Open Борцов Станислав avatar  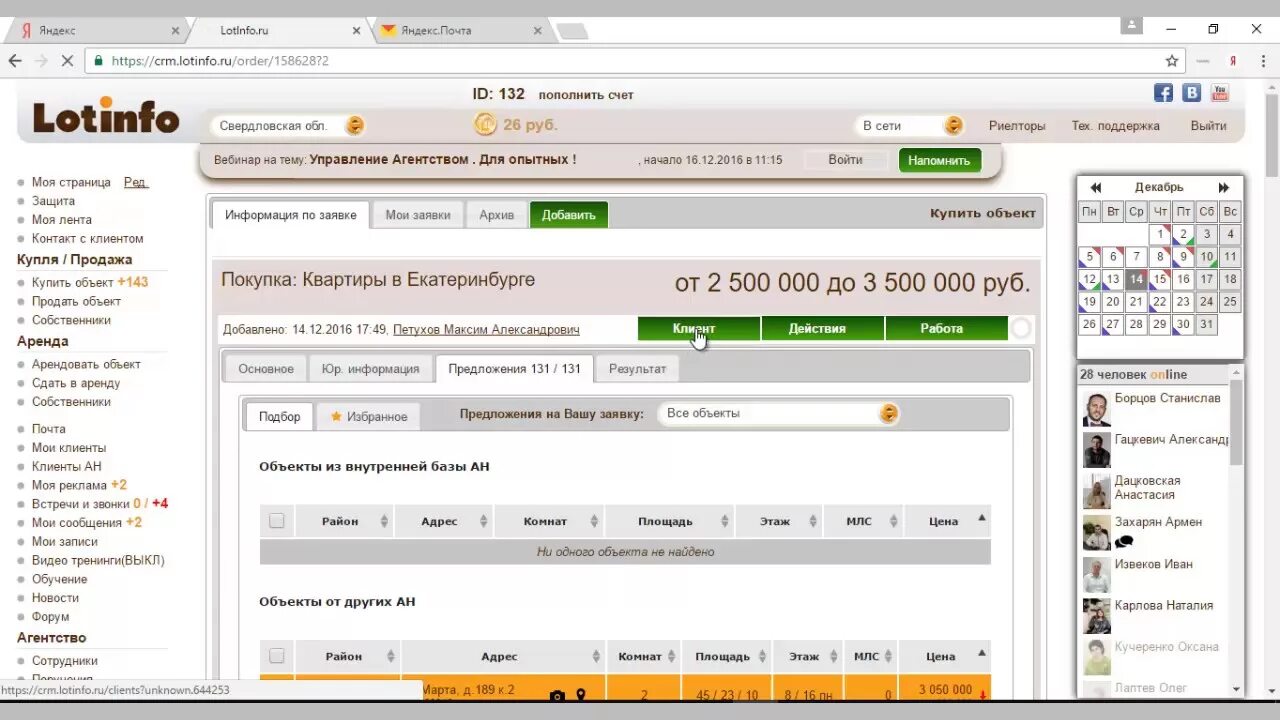1097,409
